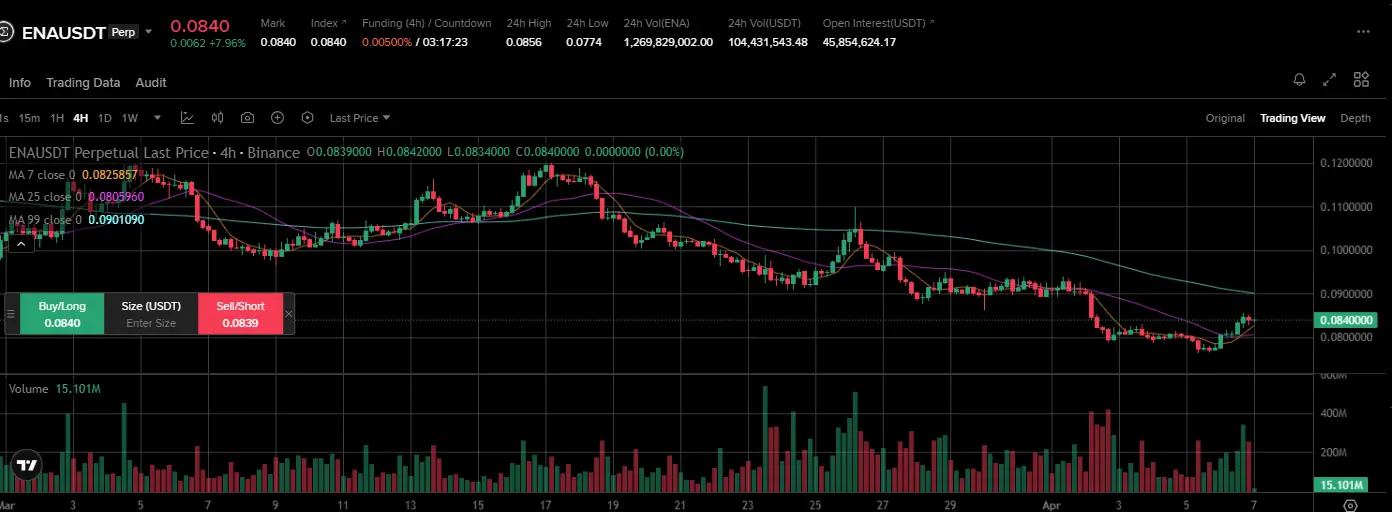Switch to Original chart view
Viewport: 1392px width, 512px height.
click(1225, 118)
